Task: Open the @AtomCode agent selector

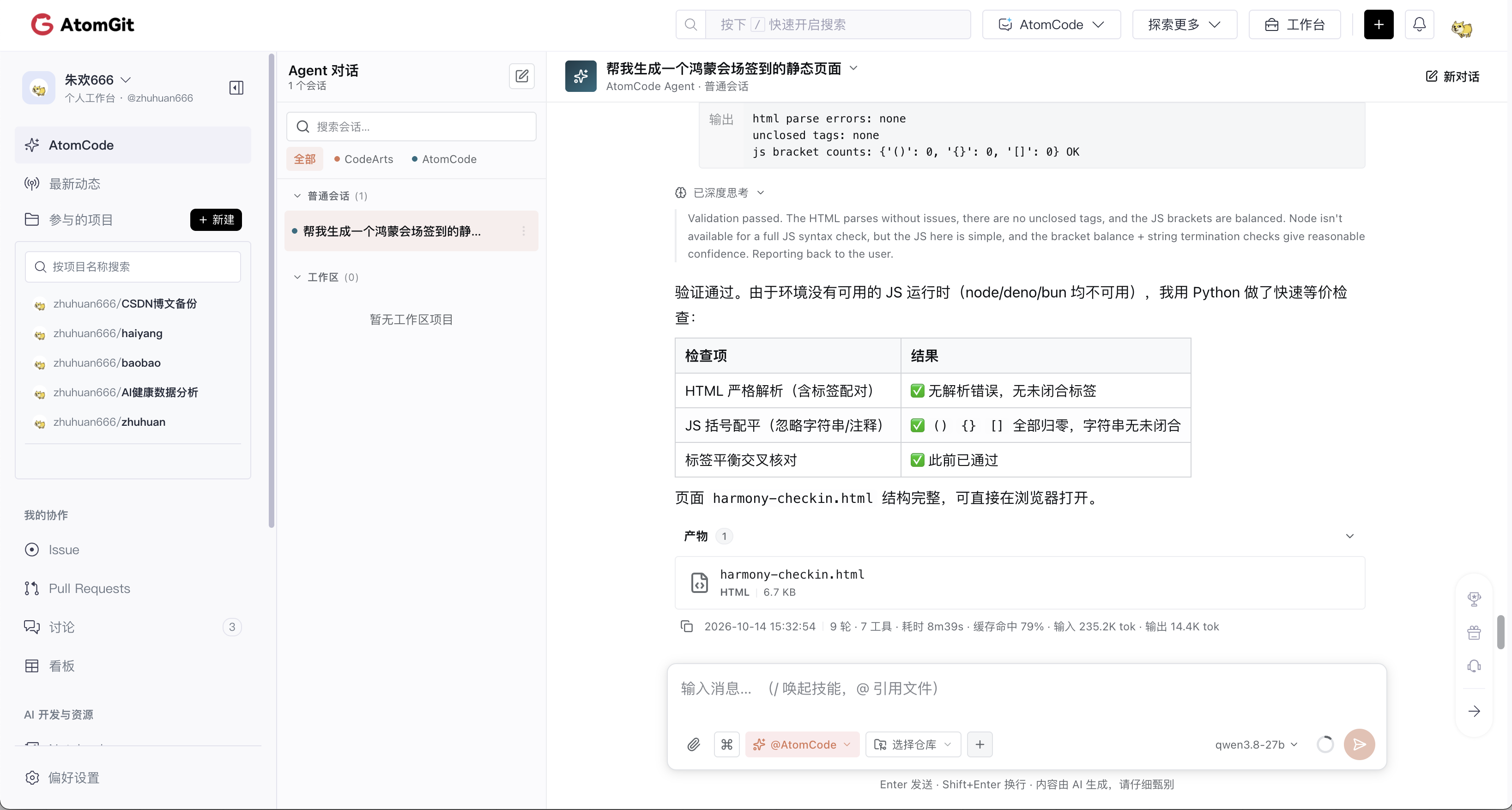Action: coord(802,744)
